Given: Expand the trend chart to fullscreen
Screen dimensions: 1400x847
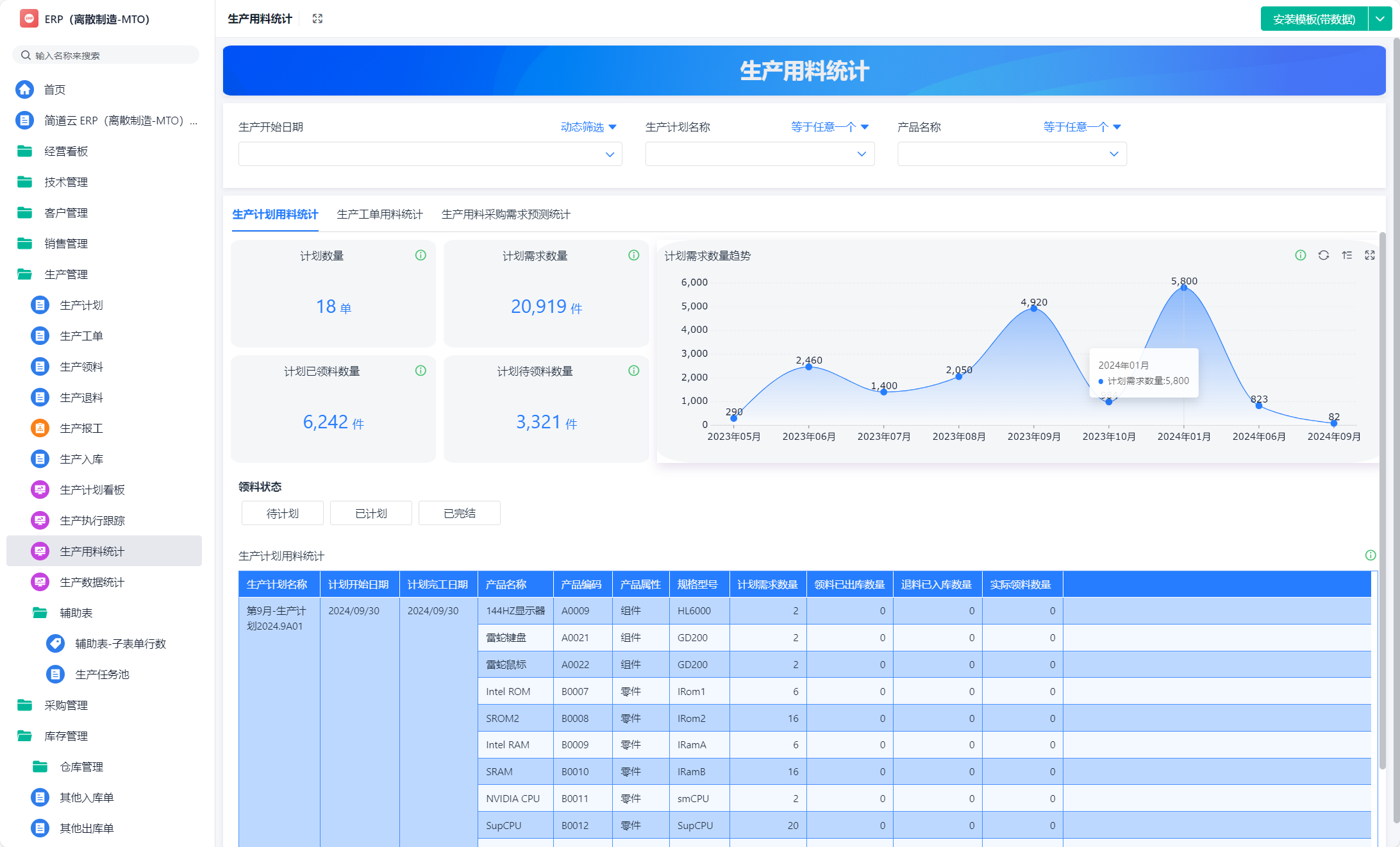Looking at the screenshot, I should (x=1370, y=255).
